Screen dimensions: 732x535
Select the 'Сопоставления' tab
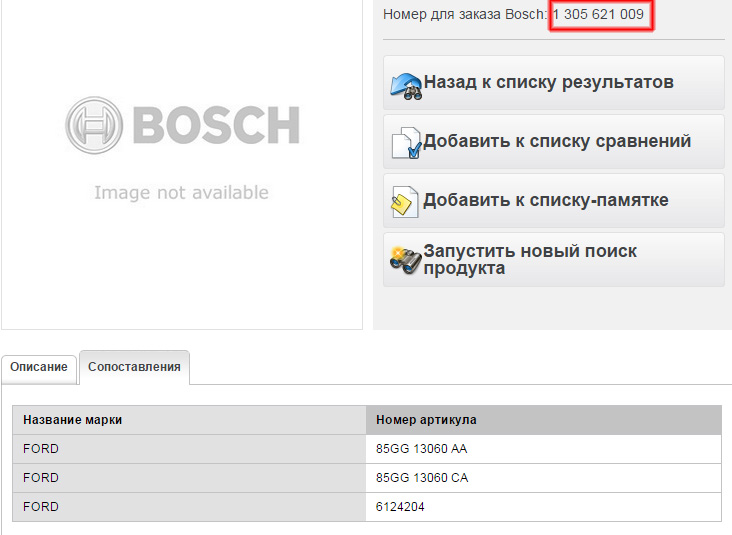tap(134, 367)
